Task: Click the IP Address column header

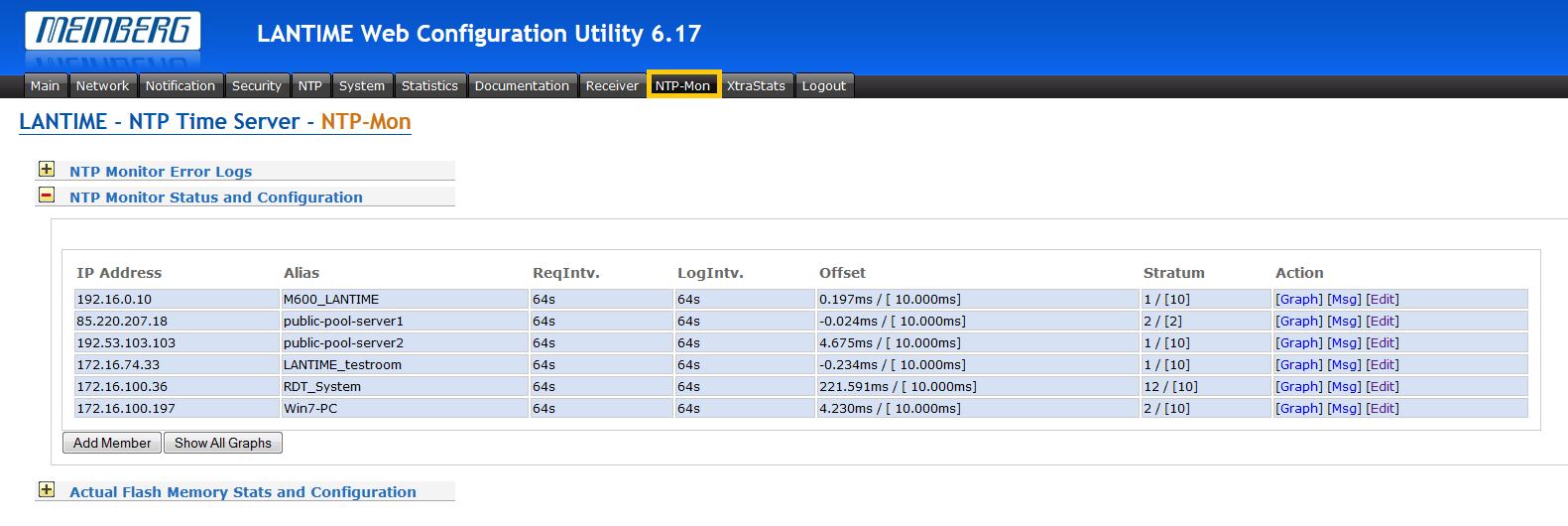Action: (x=119, y=273)
